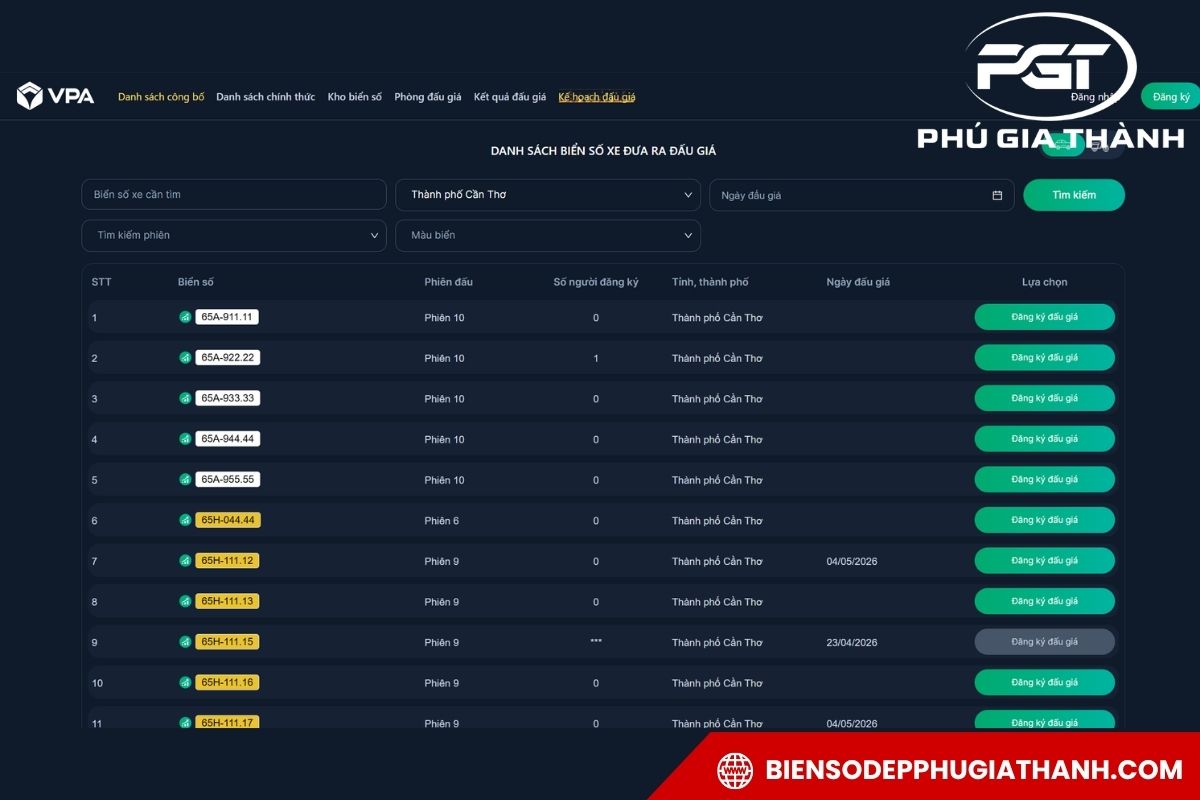
Task: Click the date 04/05/2026 for plate 65H-111.12
Action: (852, 562)
